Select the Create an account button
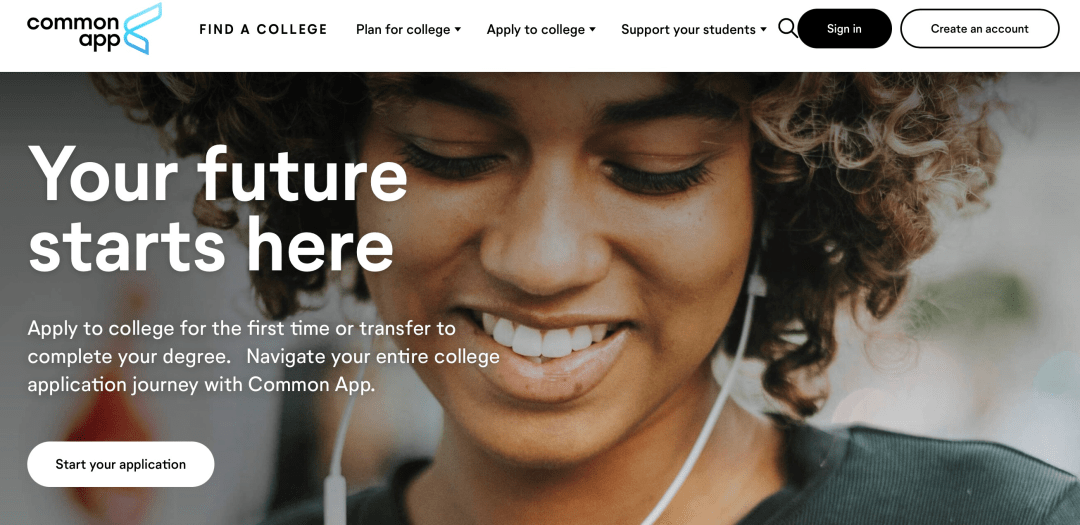The width and height of the screenshot is (1080, 525). coord(979,29)
